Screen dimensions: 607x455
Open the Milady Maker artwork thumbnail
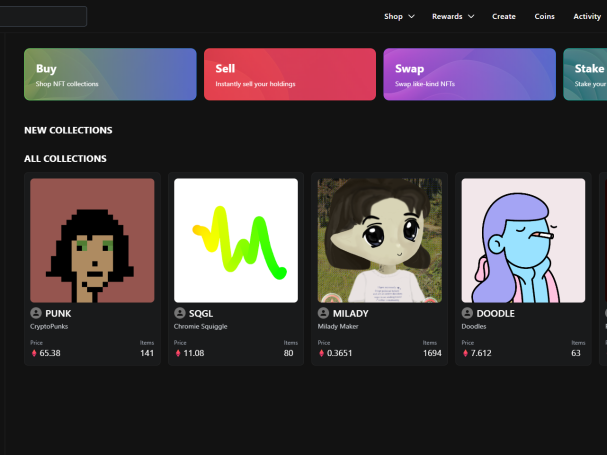[380, 240]
